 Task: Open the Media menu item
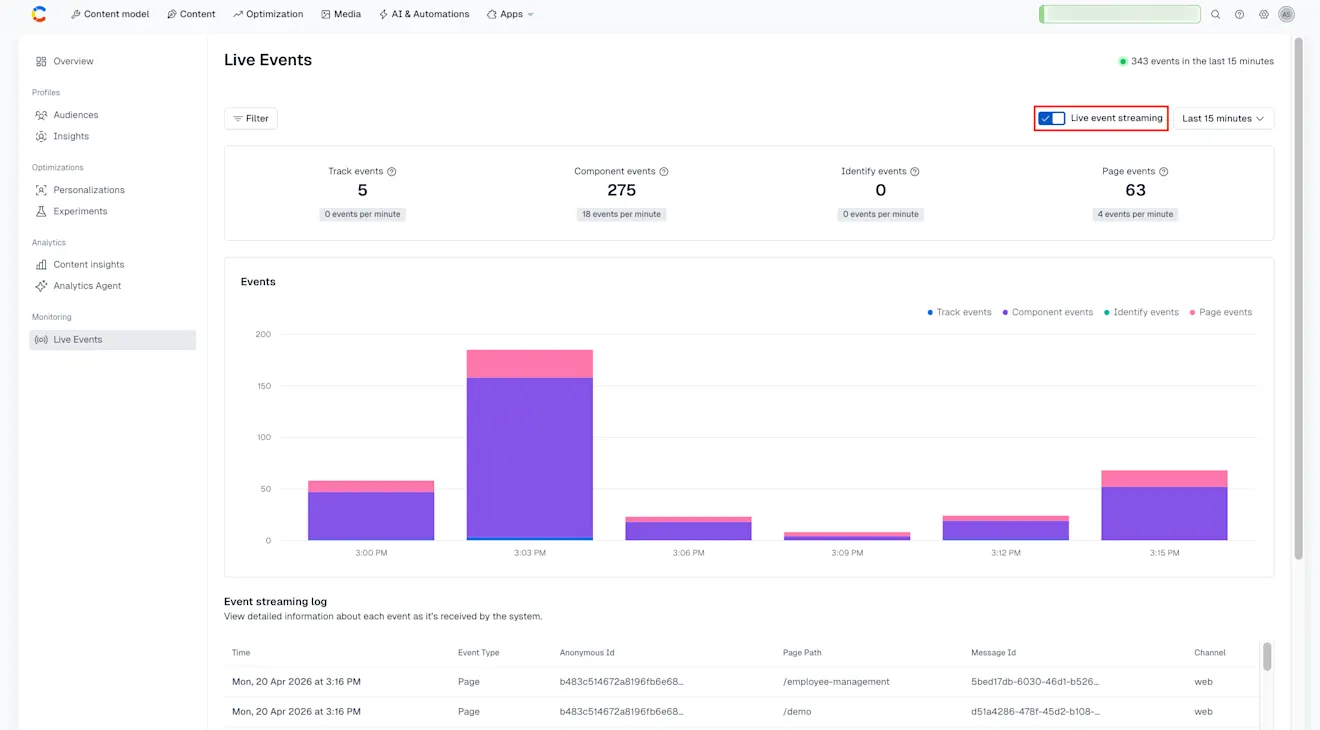(x=341, y=14)
